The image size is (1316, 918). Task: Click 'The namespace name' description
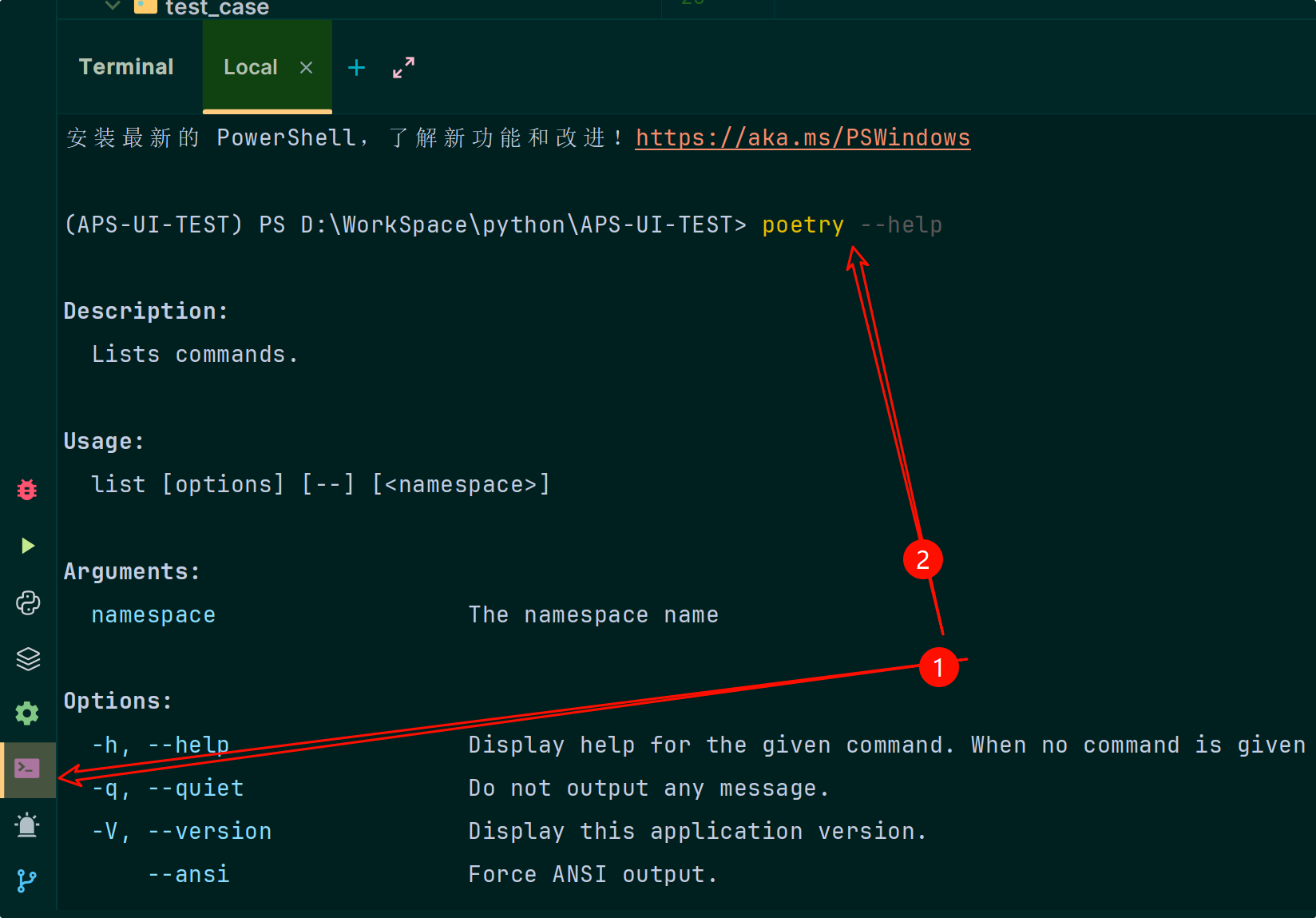593,614
